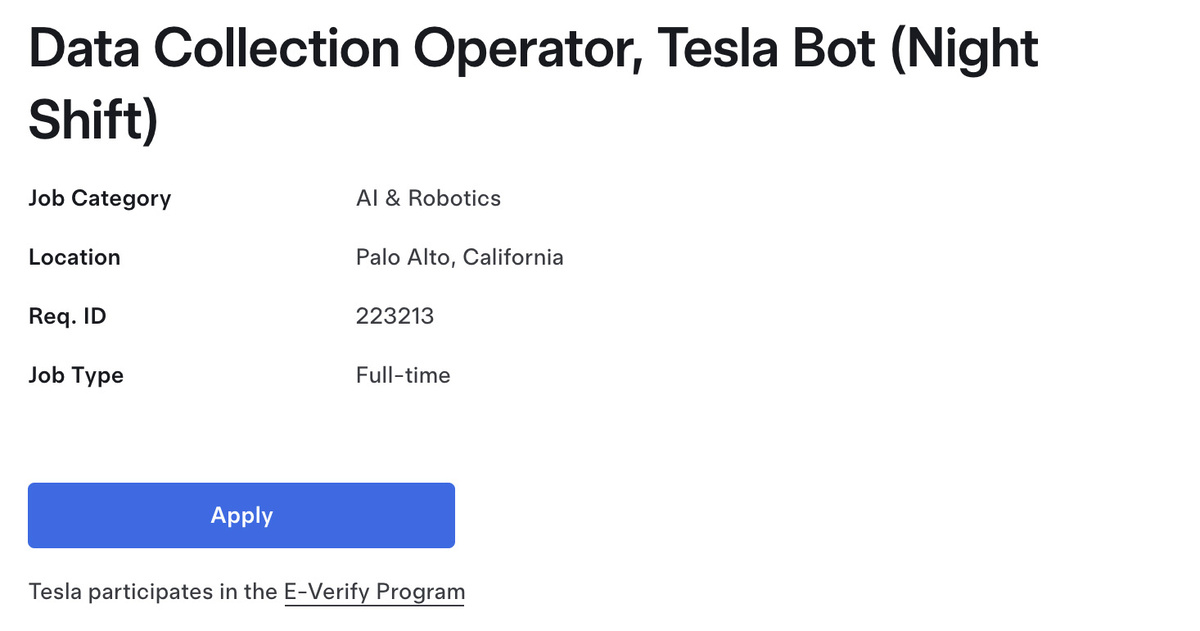This screenshot has width=1200, height=631.
Task: Click the word "Shift)" on the second title line
Action: (x=93, y=120)
